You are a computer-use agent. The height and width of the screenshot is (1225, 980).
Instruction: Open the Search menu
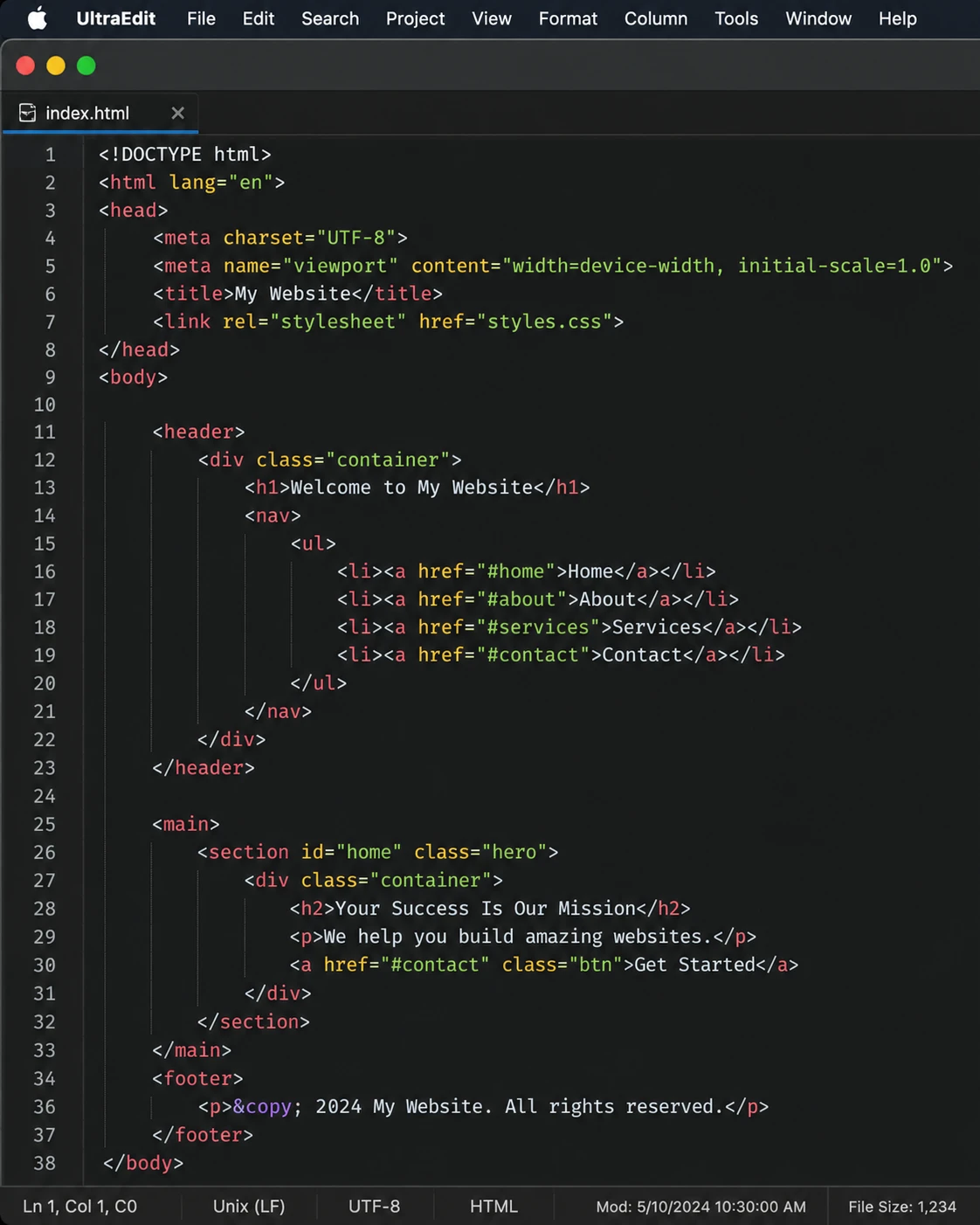[330, 18]
